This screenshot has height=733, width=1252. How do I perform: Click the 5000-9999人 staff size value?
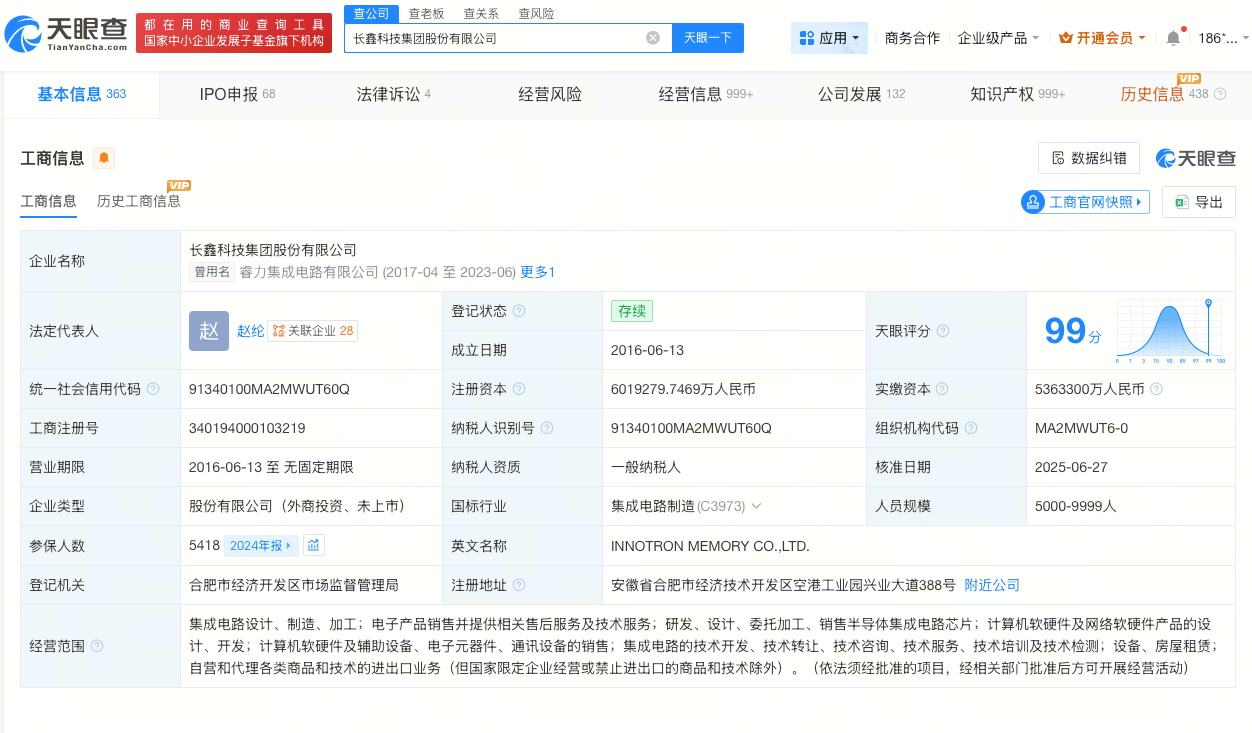[x=1075, y=506]
